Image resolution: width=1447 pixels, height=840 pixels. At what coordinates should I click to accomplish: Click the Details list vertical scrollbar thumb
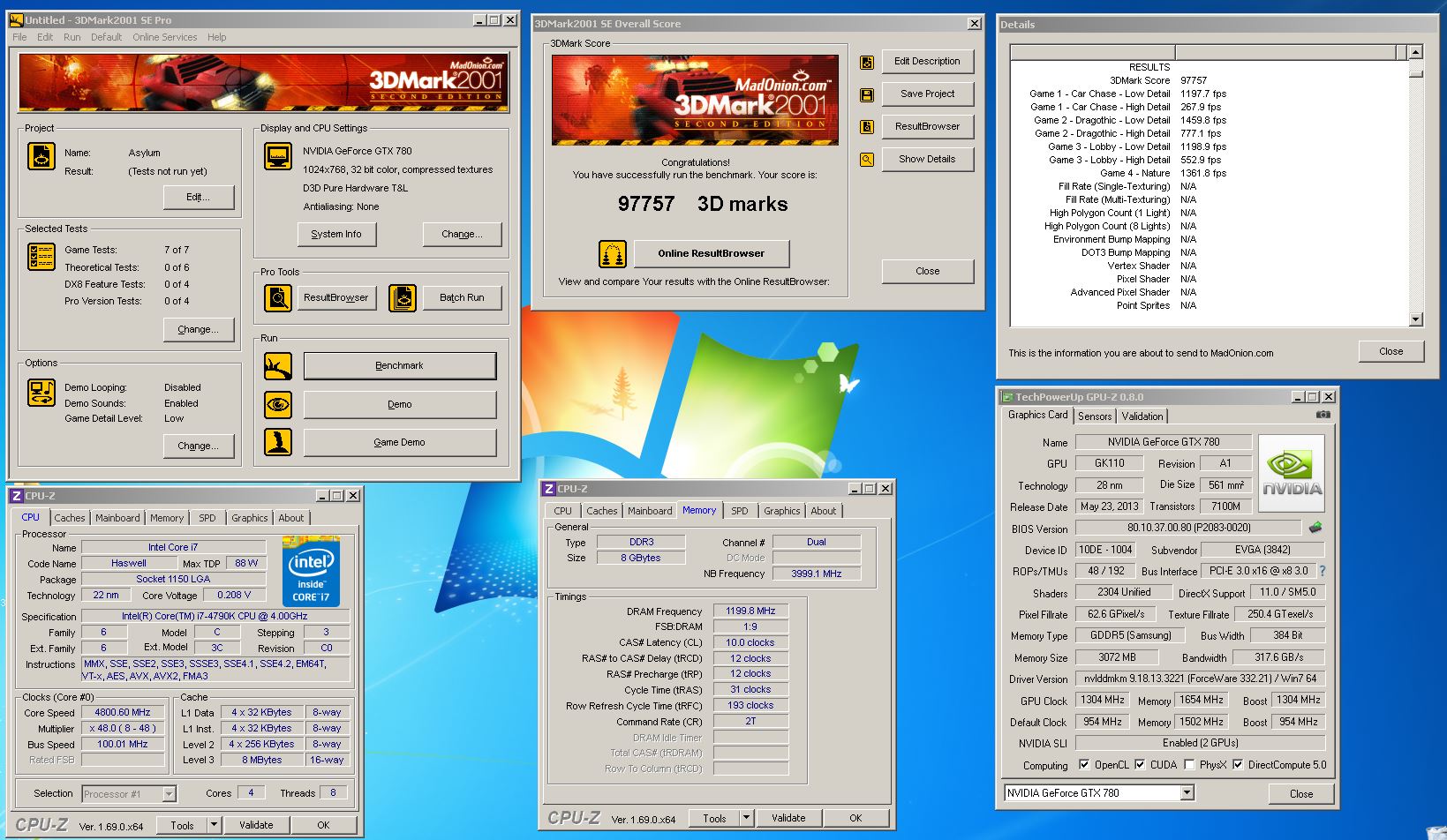point(1415,74)
